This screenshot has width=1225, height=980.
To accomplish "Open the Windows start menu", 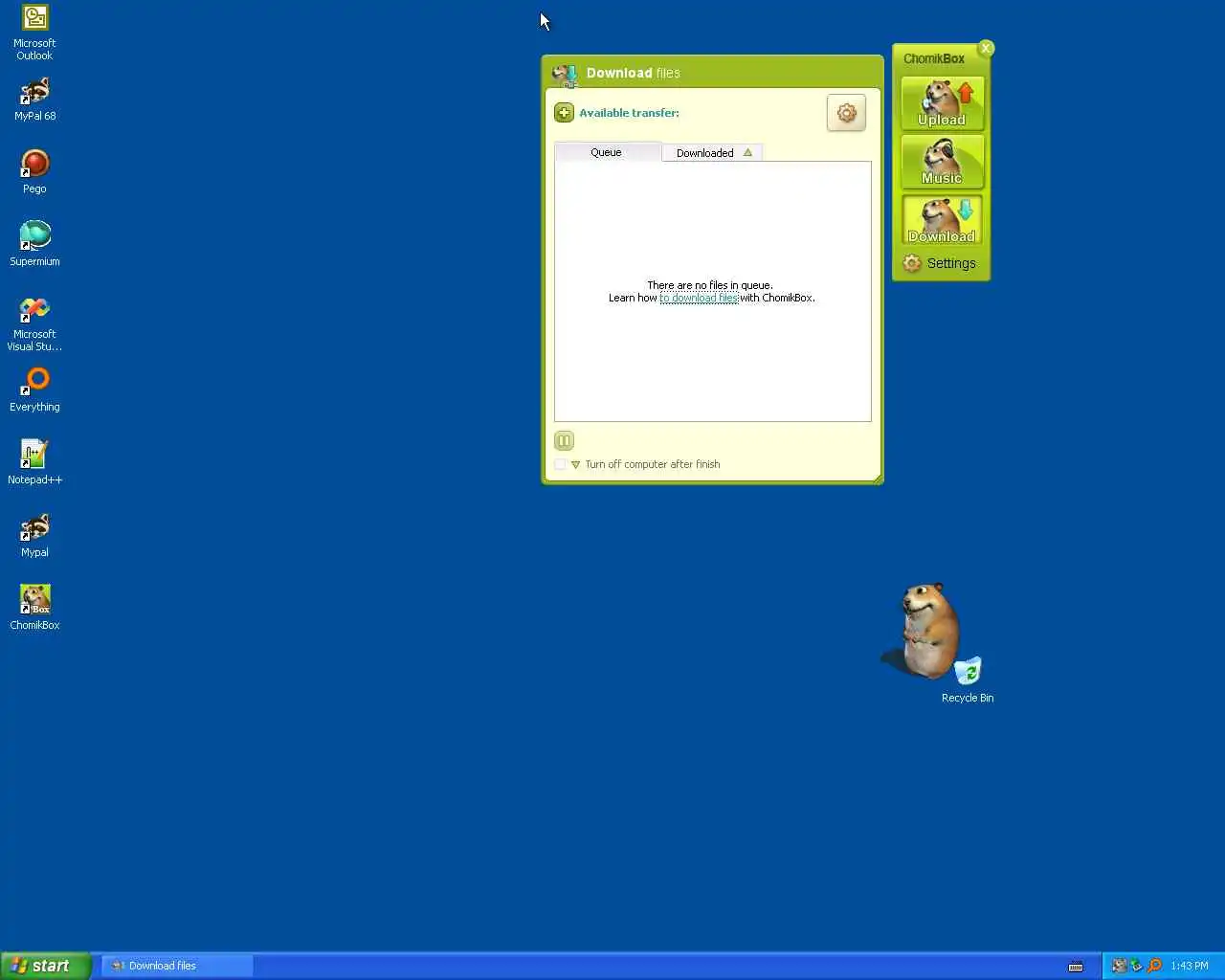I will pyautogui.click(x=45, y=966).
